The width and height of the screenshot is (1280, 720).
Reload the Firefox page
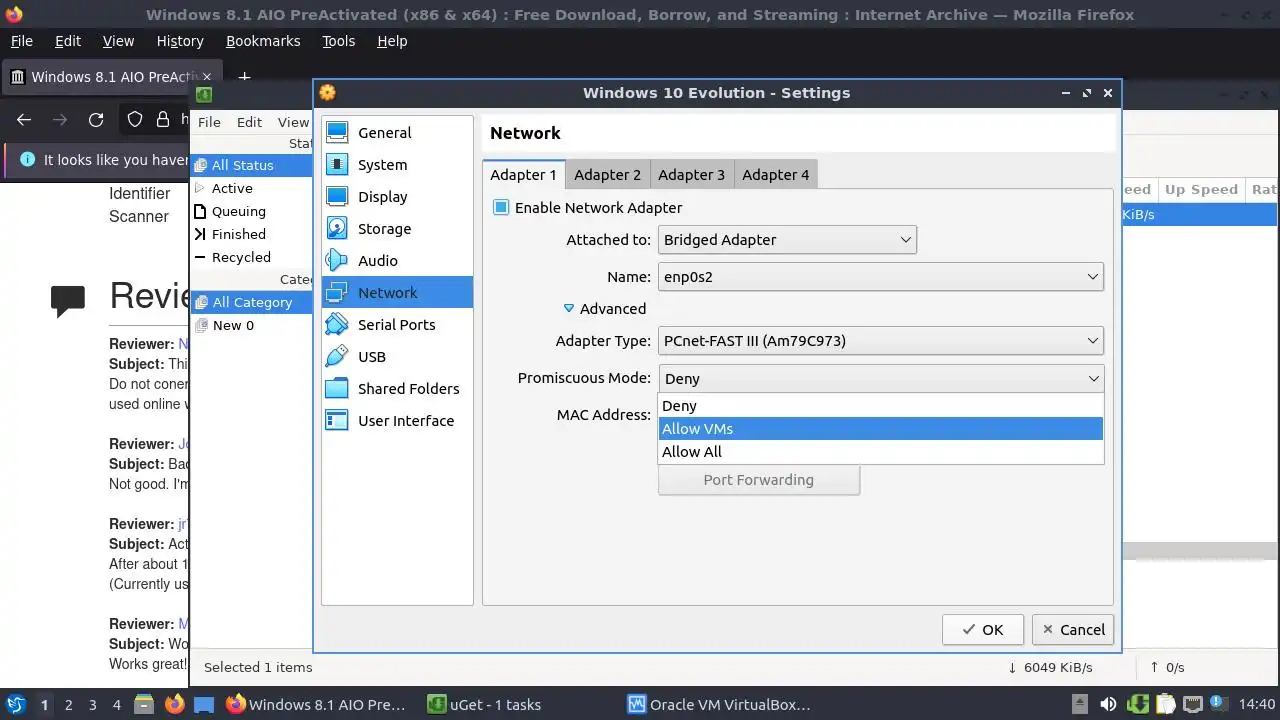(x=96, y=120)
